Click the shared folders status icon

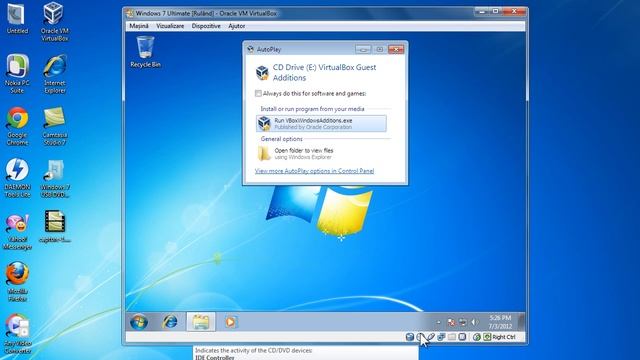(452, 337)
